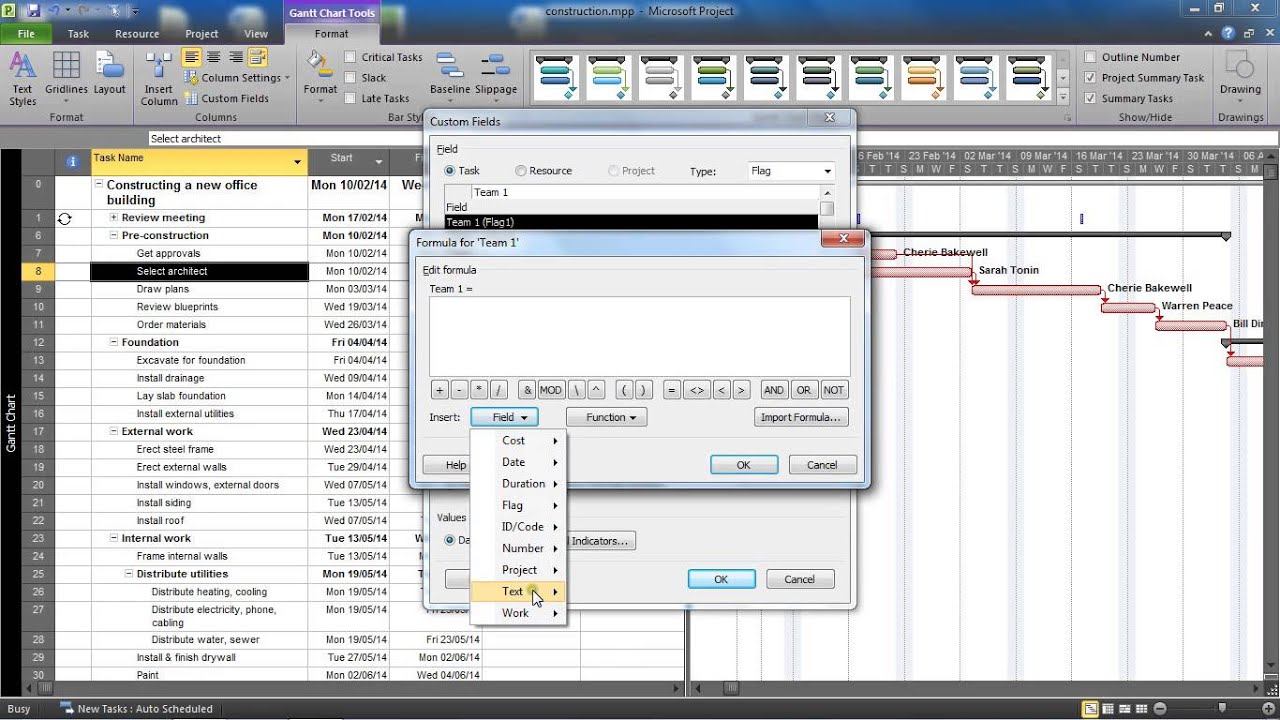This screenshot has height=720, width=1280.
Task: Insert the NOT operator
Action: point(834,390)
